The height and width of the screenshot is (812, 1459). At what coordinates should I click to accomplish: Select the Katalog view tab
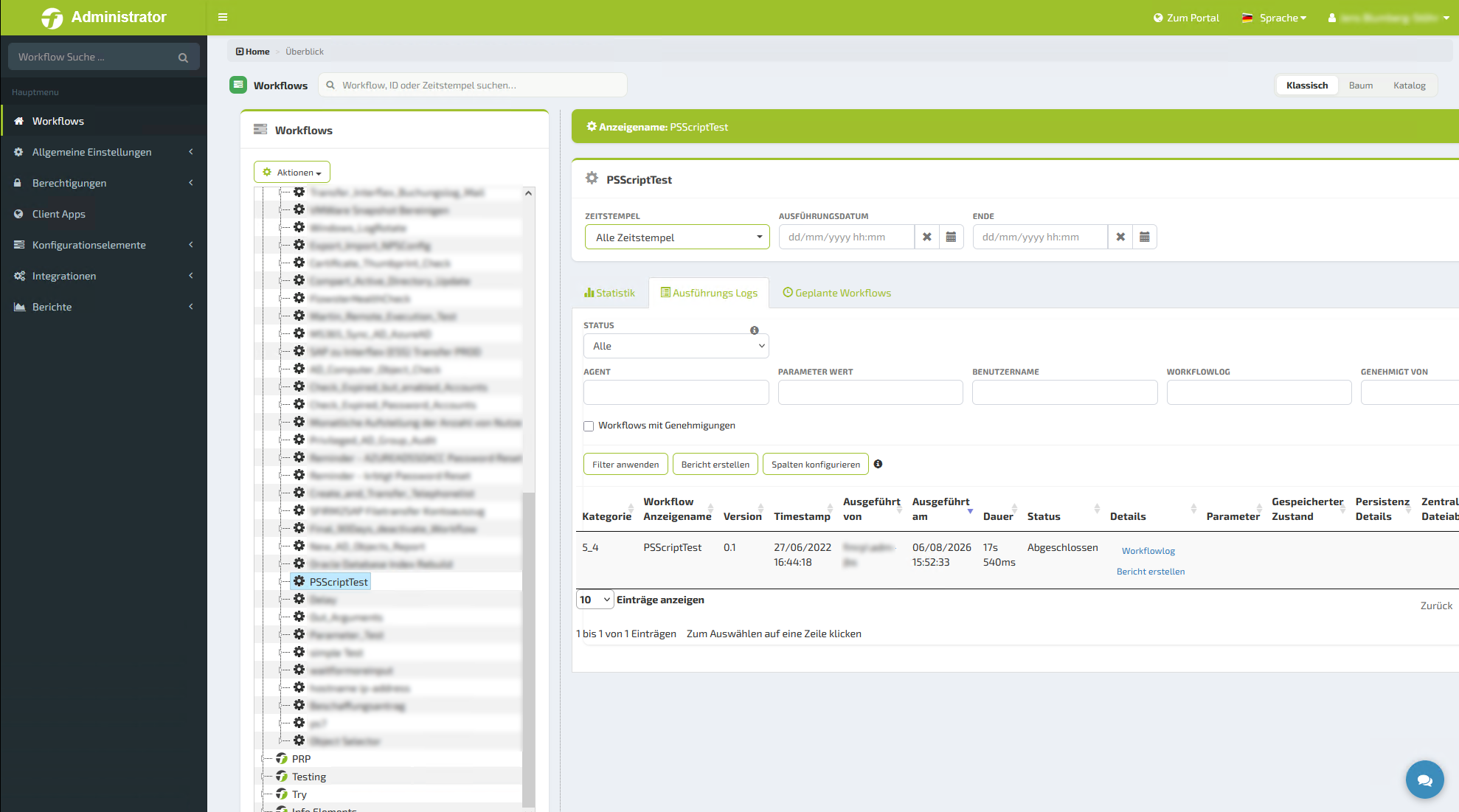tap(1410, 86)
